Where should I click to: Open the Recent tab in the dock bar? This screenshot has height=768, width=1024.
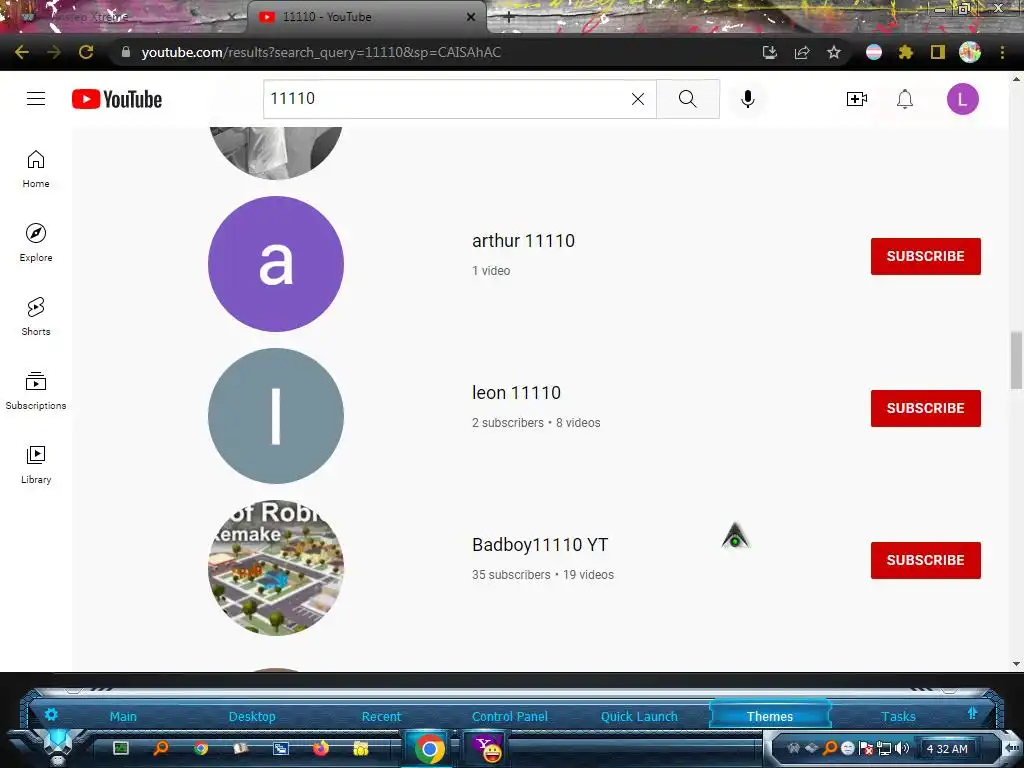(x=381, y=716)
